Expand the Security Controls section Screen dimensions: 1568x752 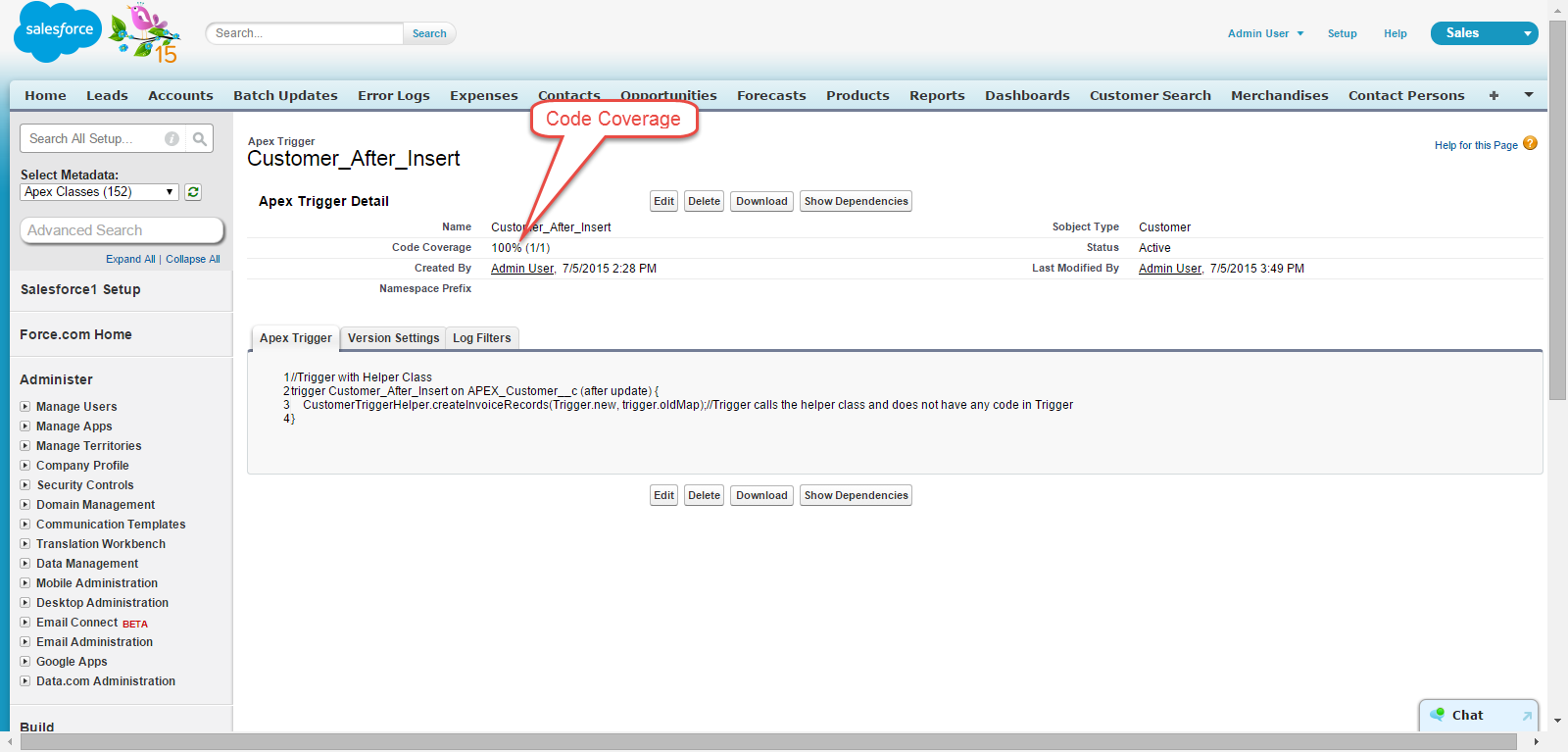point(25,485)
